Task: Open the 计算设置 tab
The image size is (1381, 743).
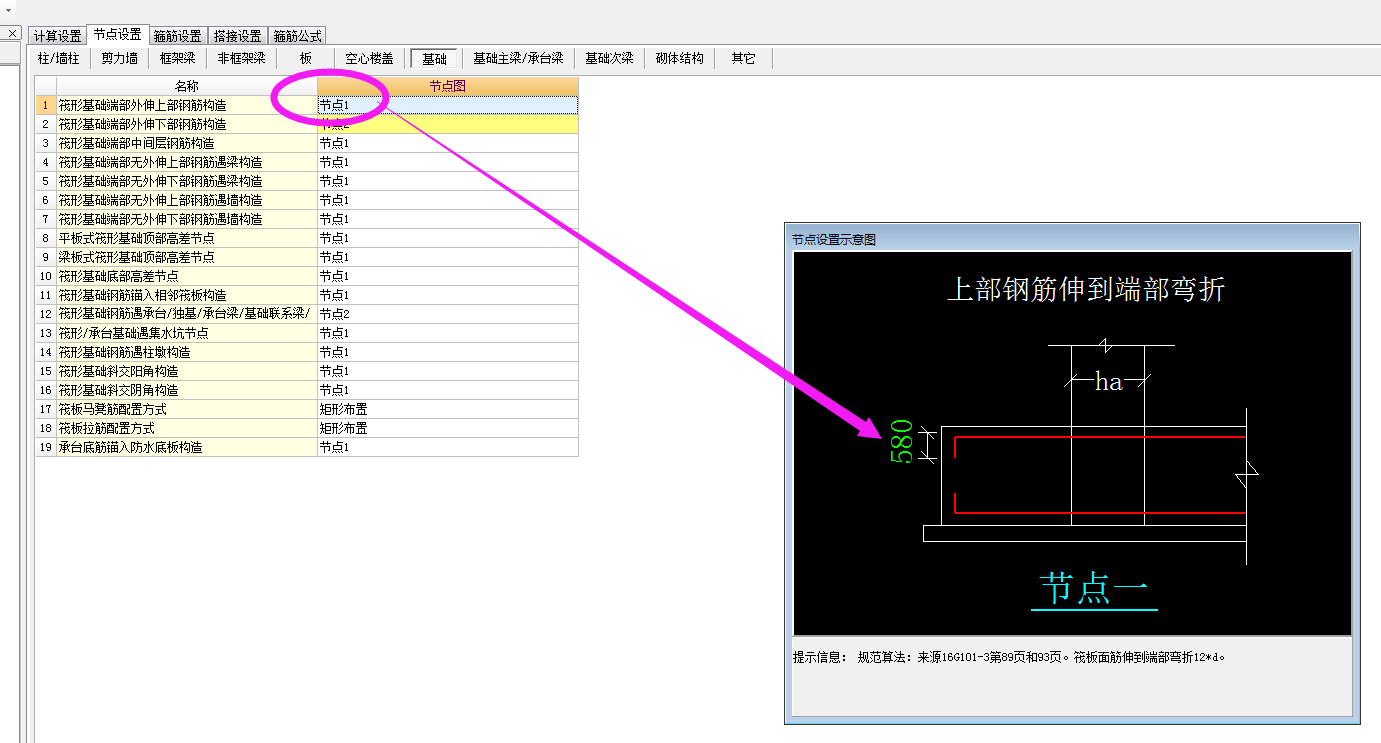Action: [58, 36]
